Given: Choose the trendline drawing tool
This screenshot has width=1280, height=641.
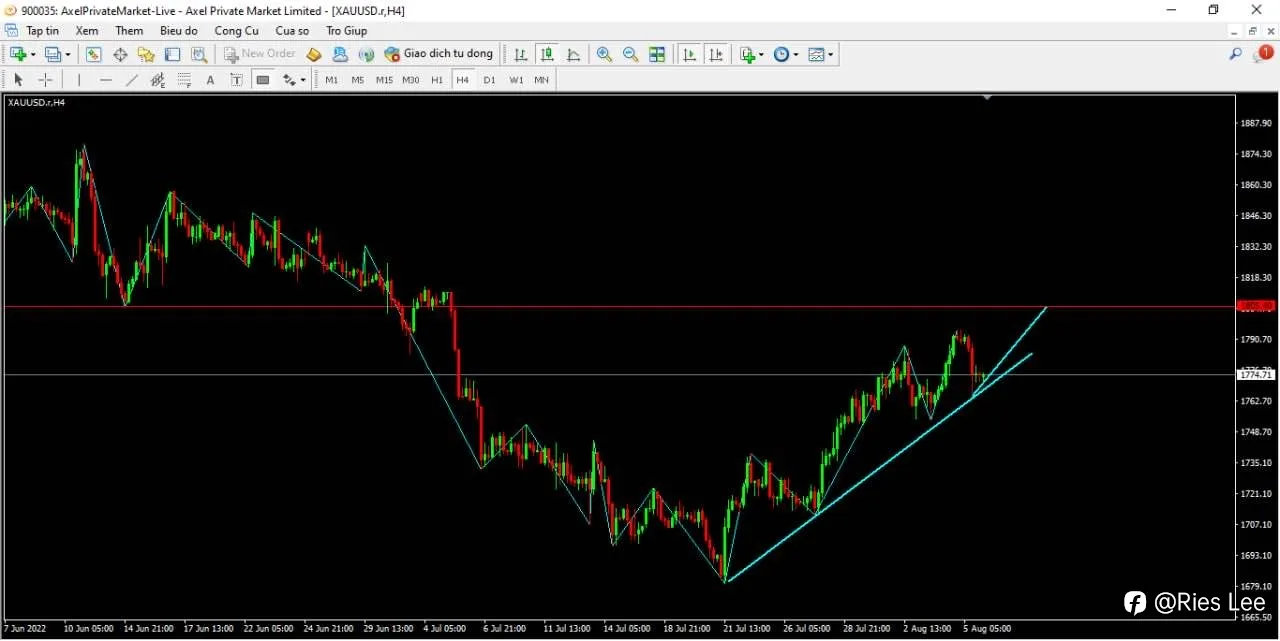Looking at the screenshot, I should [x=131, y=80].
